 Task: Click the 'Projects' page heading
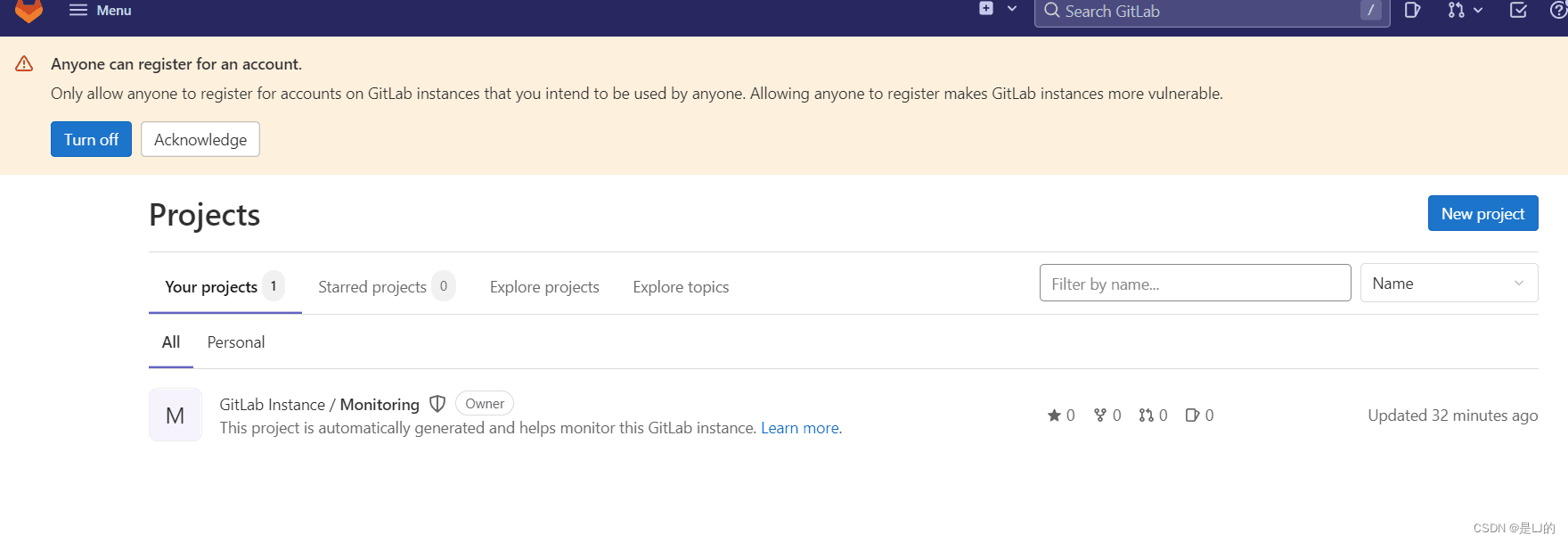click(x=205, y=215)
